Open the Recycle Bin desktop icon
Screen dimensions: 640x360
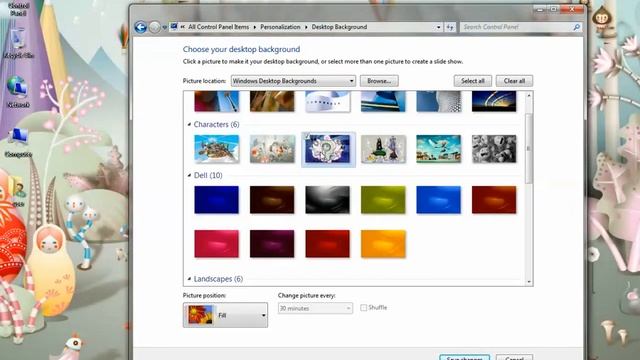[x=18, y=44]
